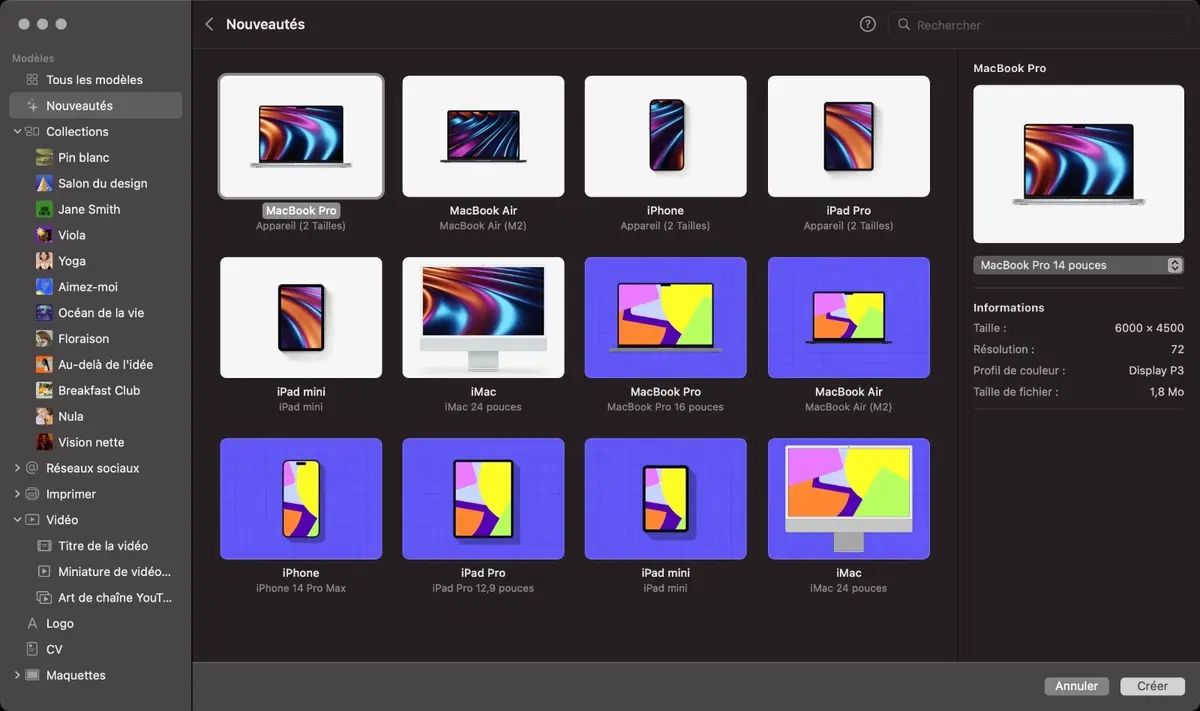Expand the Réseaux sociaux section
Image resolution: width=1200 pixels, height=711 pixels.
tap(17, 467)
